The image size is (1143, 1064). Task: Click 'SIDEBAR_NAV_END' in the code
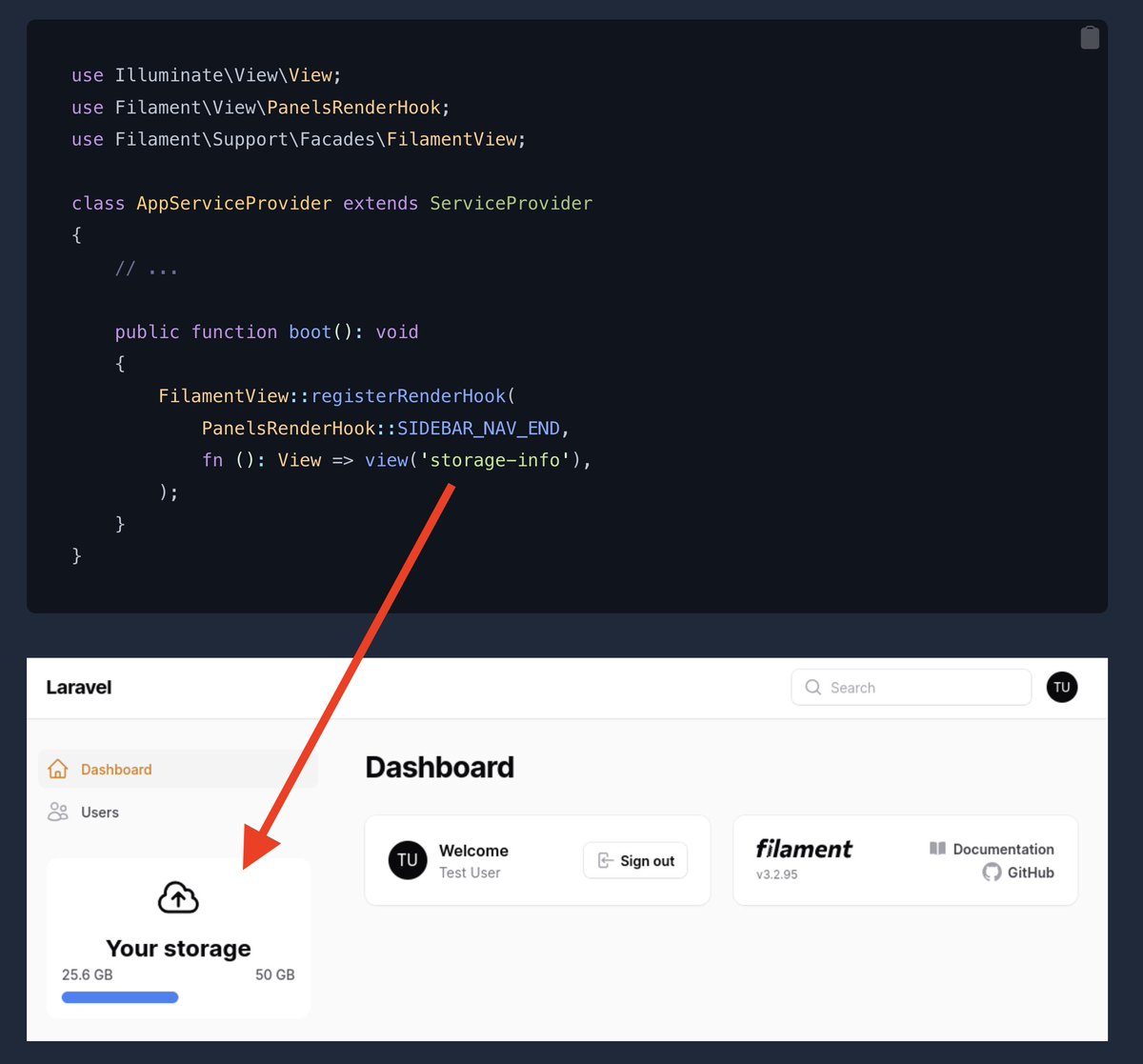[478, 428]
